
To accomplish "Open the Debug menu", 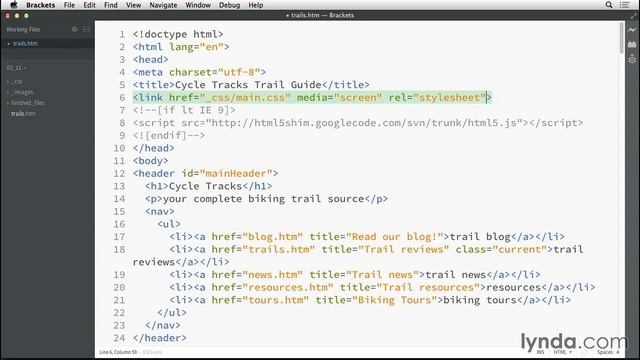I will coord(229,5).
